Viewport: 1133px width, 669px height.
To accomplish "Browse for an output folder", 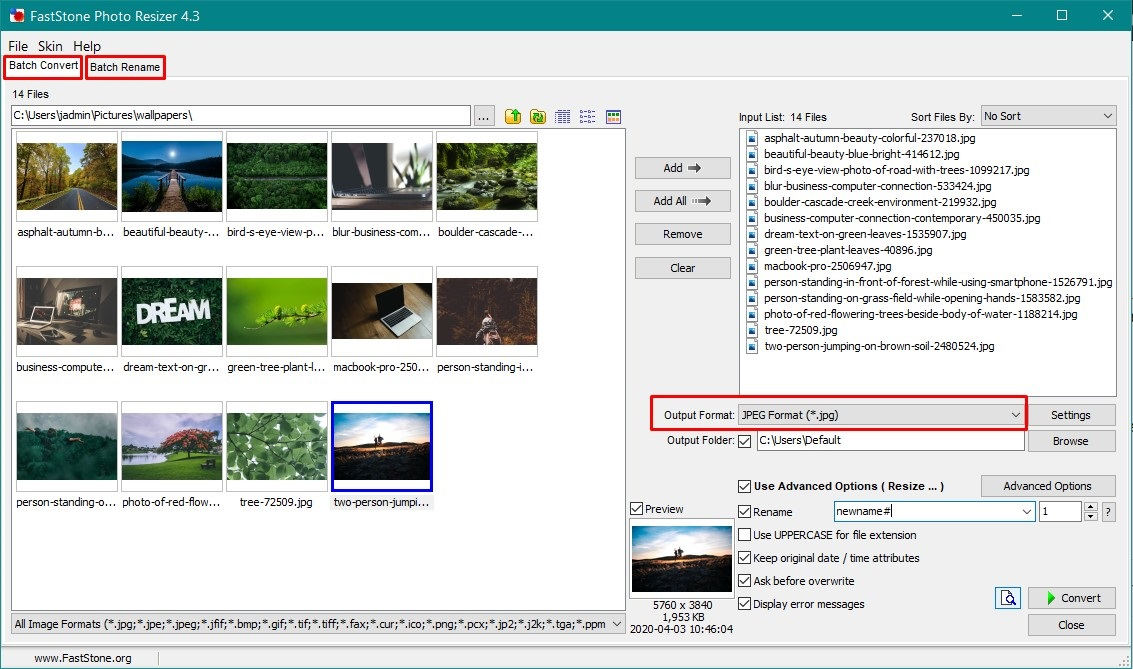I will [1071, 441].
